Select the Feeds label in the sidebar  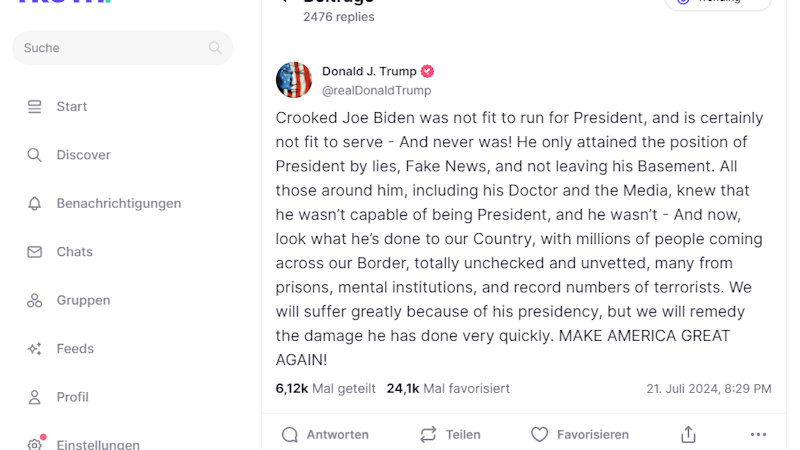coord(75,349)
